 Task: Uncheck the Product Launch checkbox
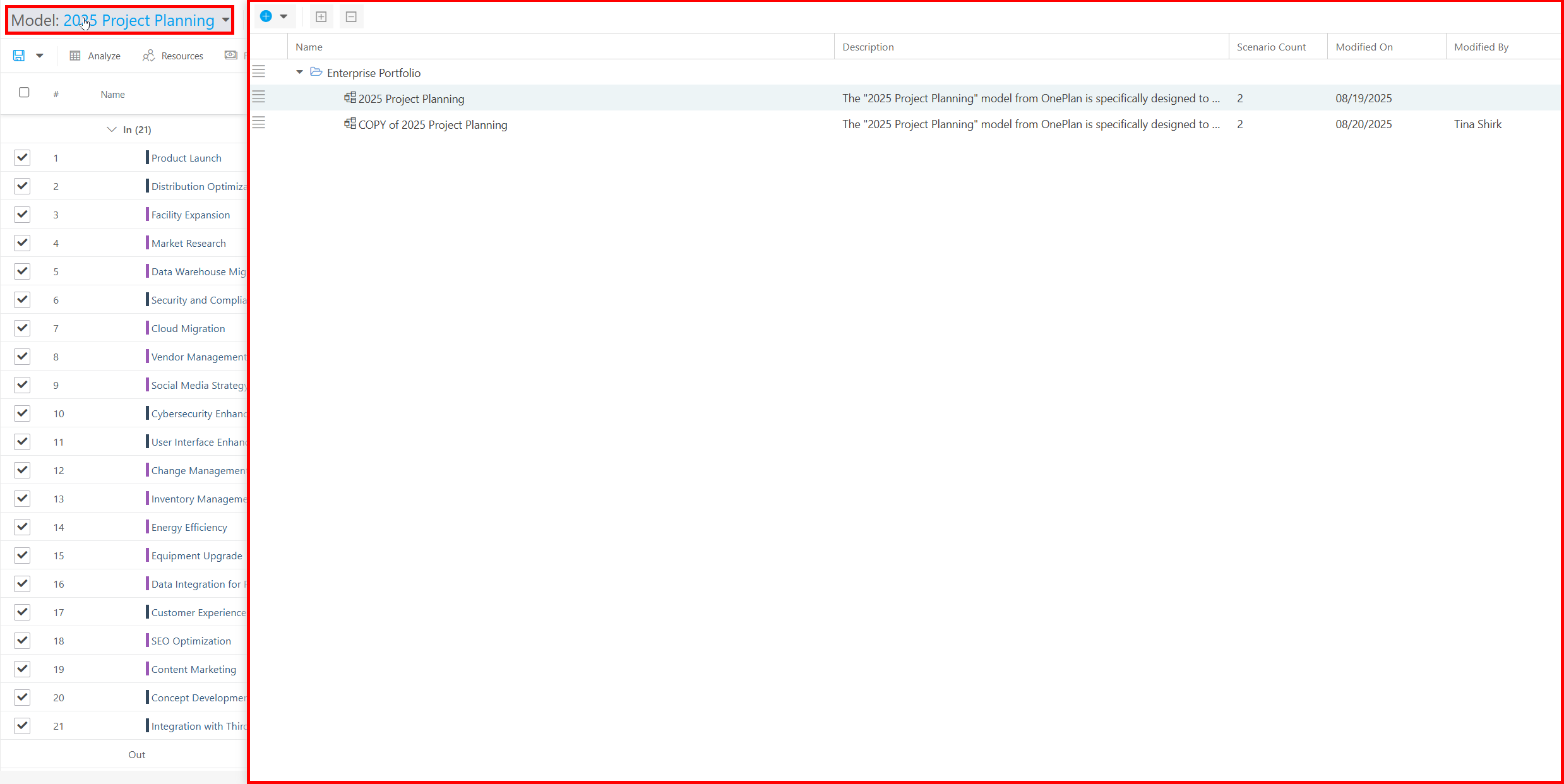click(x=22, y=157)
